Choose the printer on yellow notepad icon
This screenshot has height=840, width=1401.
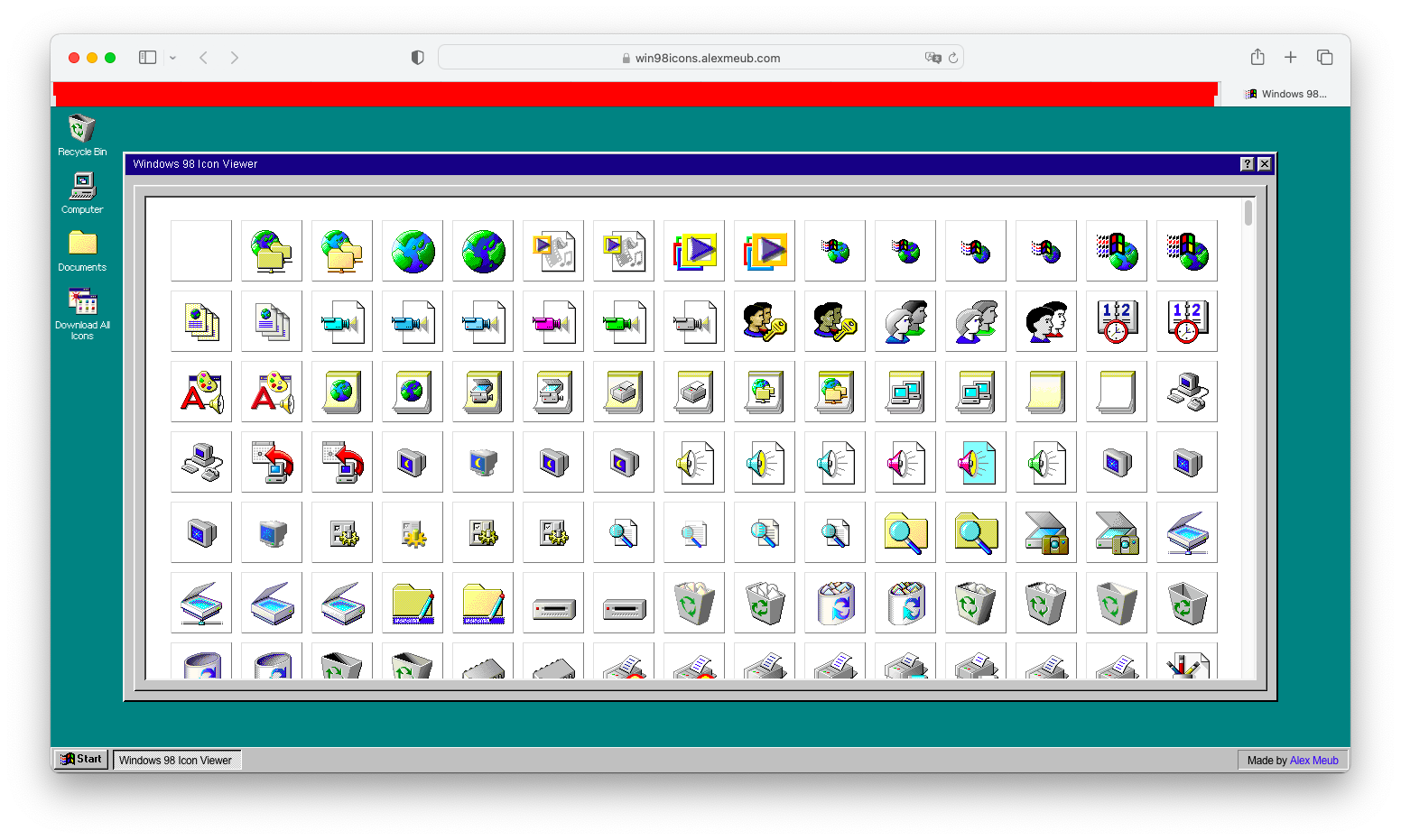point(624,392)
